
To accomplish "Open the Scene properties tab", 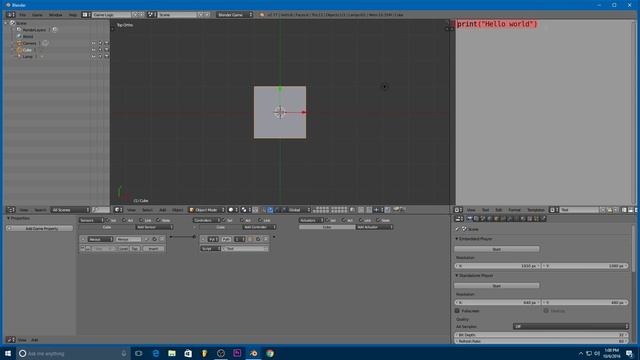I will (x=482, y=219).
